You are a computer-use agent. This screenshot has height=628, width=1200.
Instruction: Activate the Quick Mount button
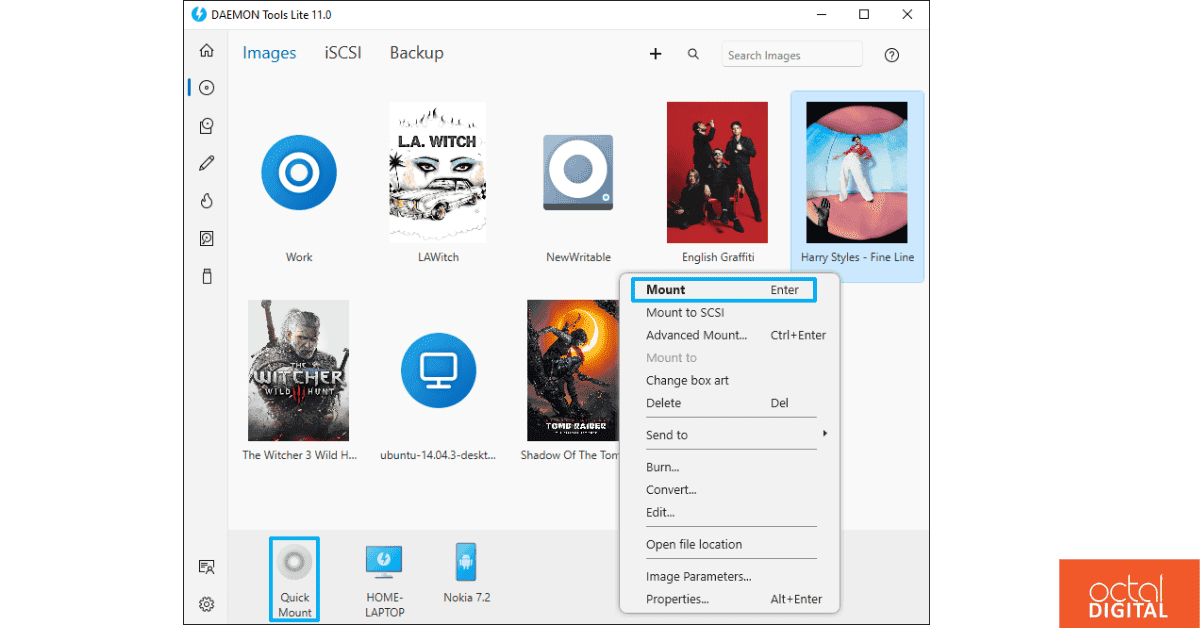294,579
